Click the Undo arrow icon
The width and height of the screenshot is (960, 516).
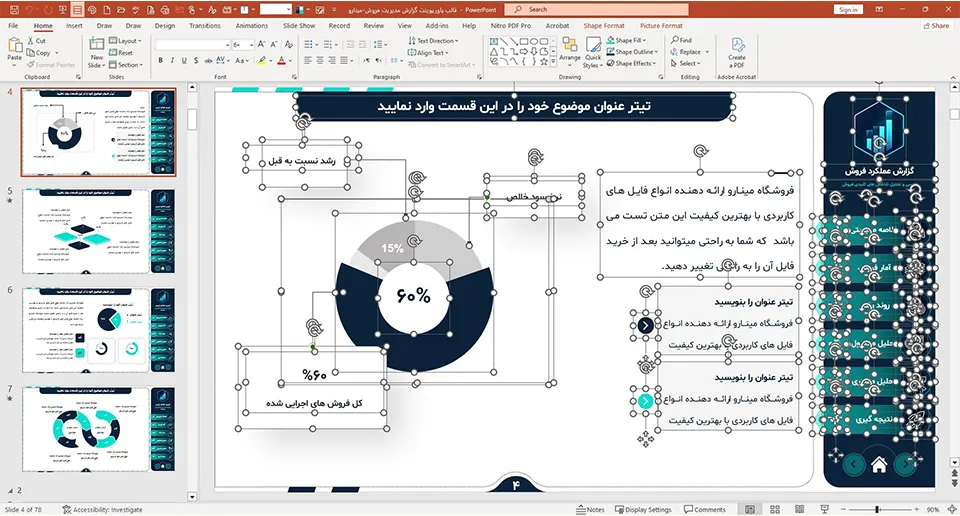tap(29, 10)
